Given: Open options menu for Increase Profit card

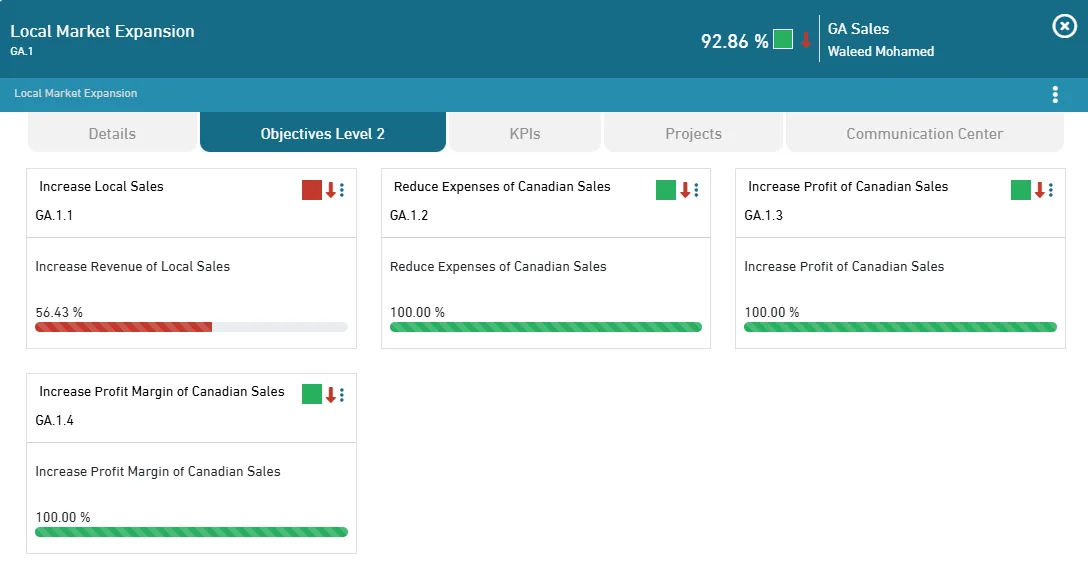Looking at the screenshot, I should pos(1051,190).
